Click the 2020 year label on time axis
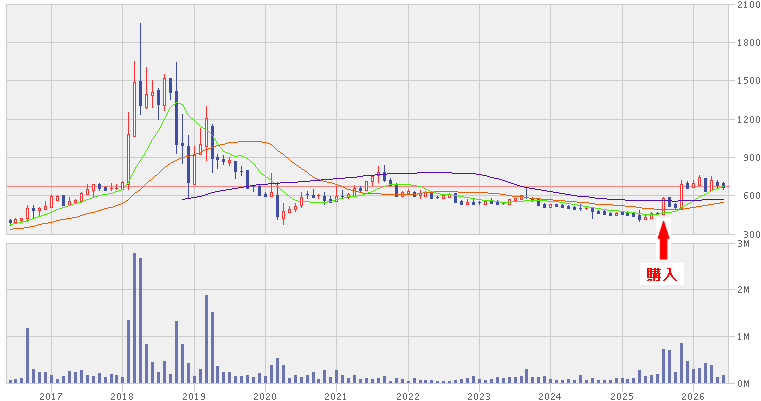 click(265, 397)
